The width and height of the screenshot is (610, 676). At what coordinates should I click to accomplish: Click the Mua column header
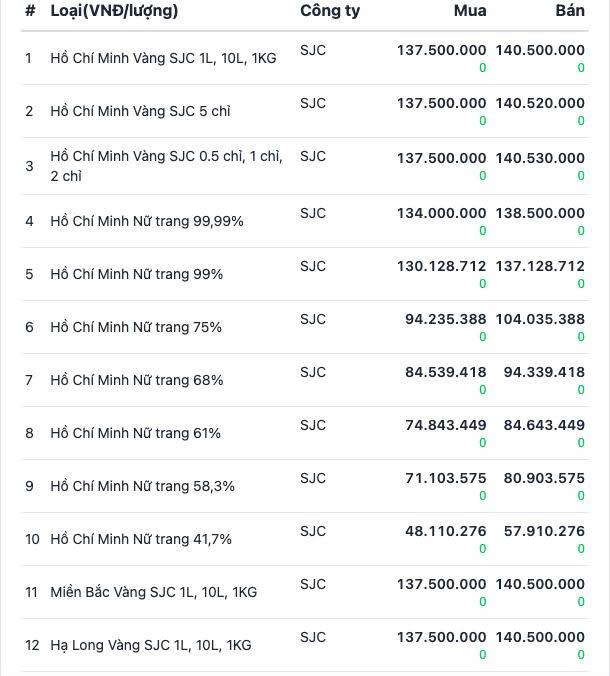(x=470, y=11)
